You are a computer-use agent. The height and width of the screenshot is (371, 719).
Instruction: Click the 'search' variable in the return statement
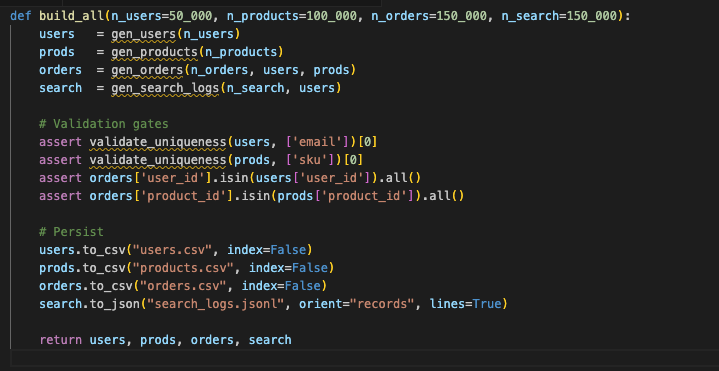pyautogui.click(x=270, y=340)
